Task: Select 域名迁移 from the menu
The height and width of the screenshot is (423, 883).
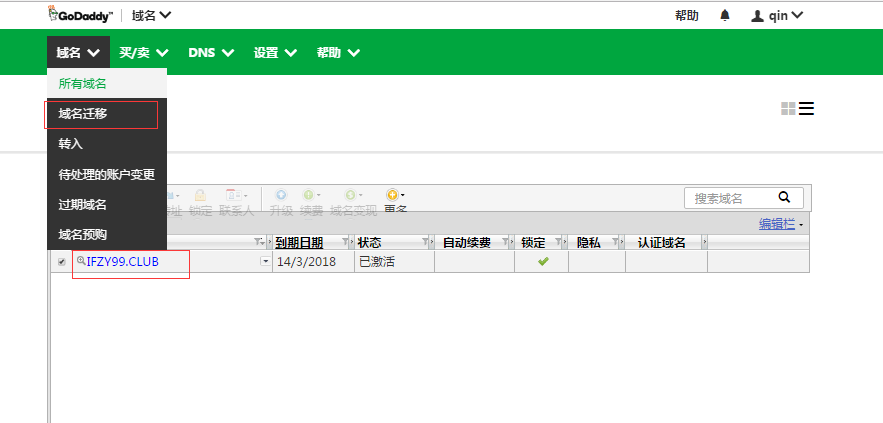Action: pos(83,114)
